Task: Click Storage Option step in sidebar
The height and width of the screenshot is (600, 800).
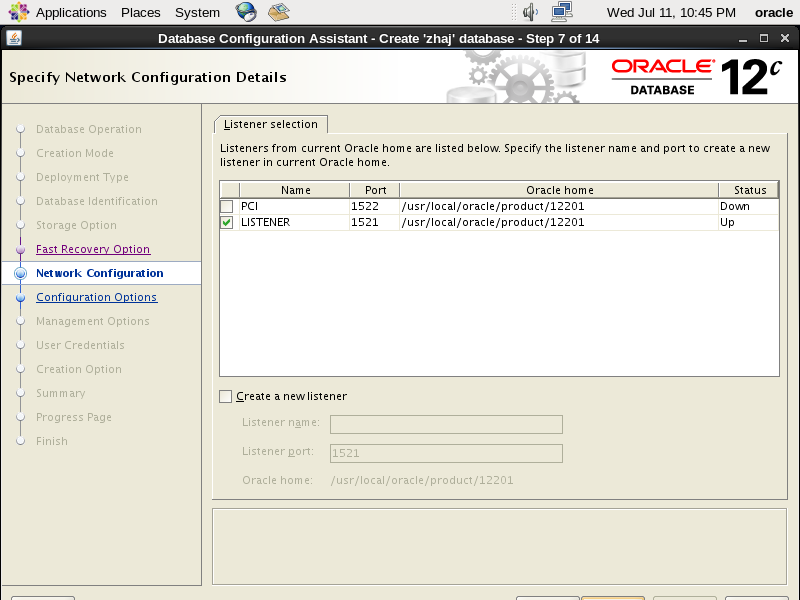Action: (x=76, y=225)
